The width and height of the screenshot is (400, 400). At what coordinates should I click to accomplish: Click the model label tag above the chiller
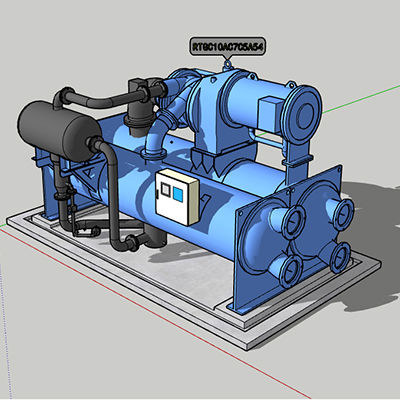tap(228, 46)
